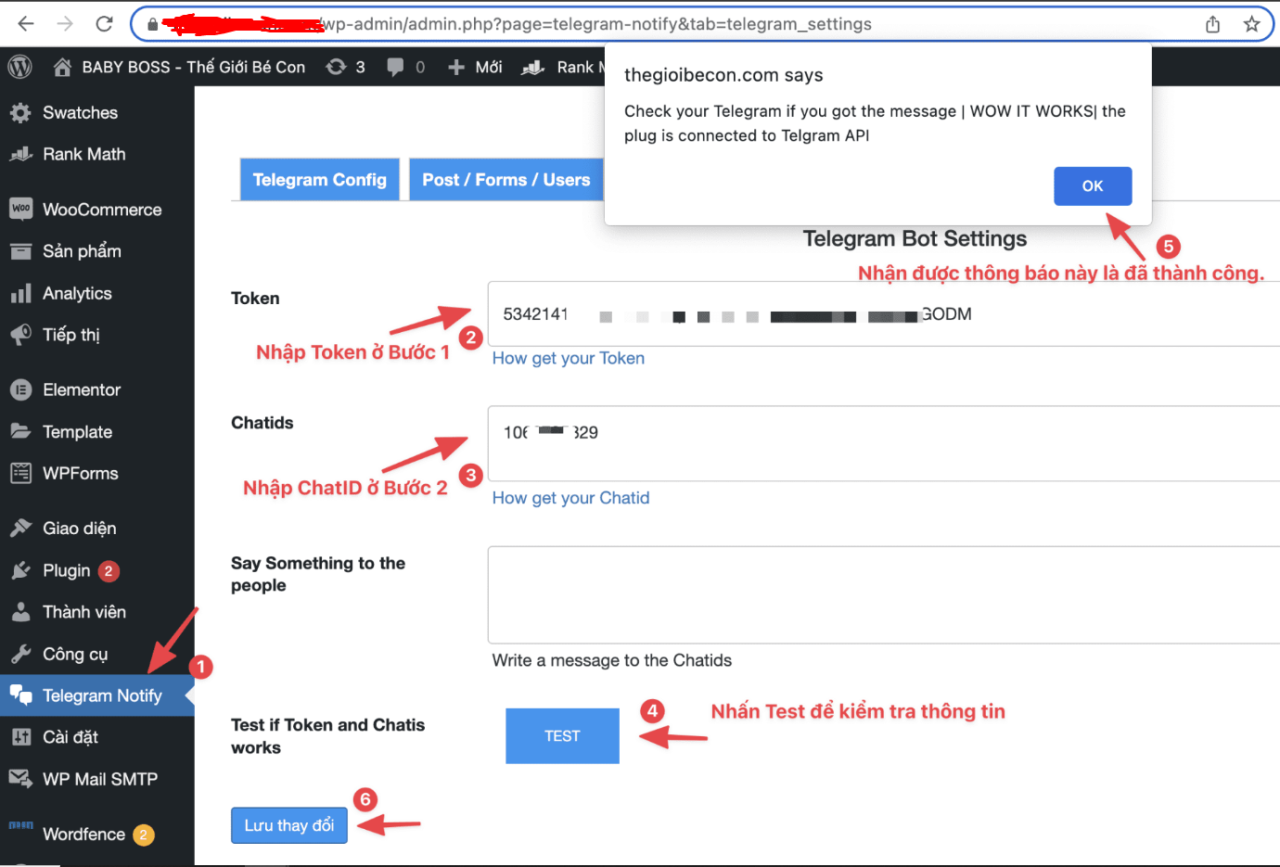Click the Template folder icon
Screen dimensions: 1280x867
[20, 432]
